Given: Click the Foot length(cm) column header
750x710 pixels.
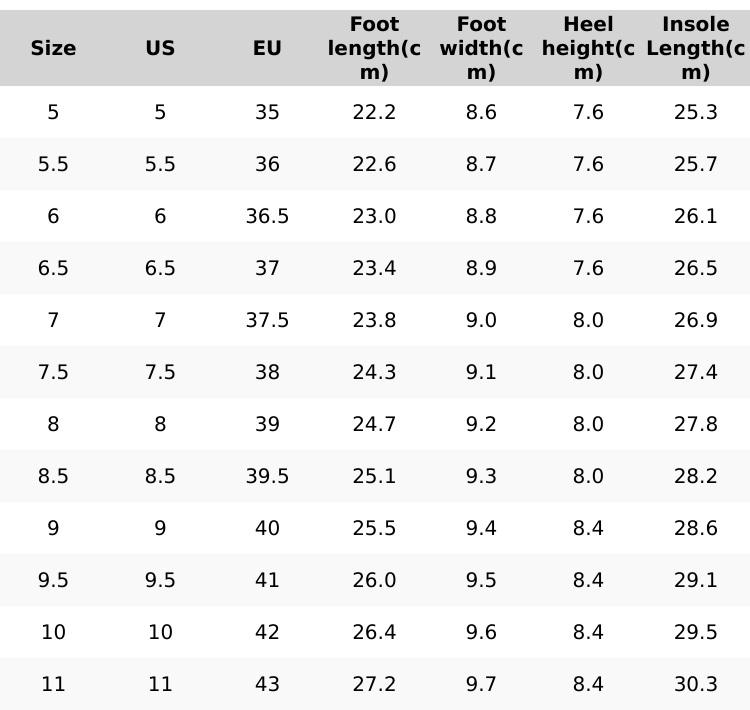Looking at the screenshot, I should click(x=374, y=48).
